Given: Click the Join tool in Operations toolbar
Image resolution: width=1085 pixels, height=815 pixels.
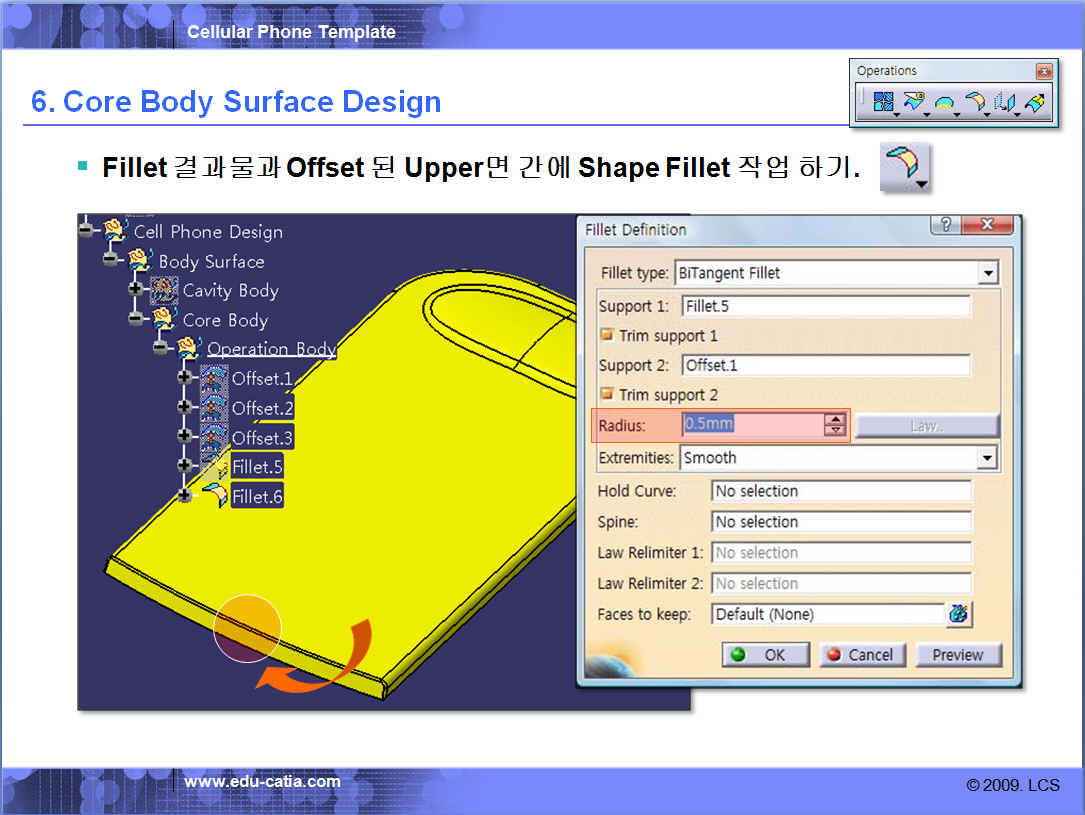Looking at the screenshot, I should pyautogui.click(x=883, y=102).
